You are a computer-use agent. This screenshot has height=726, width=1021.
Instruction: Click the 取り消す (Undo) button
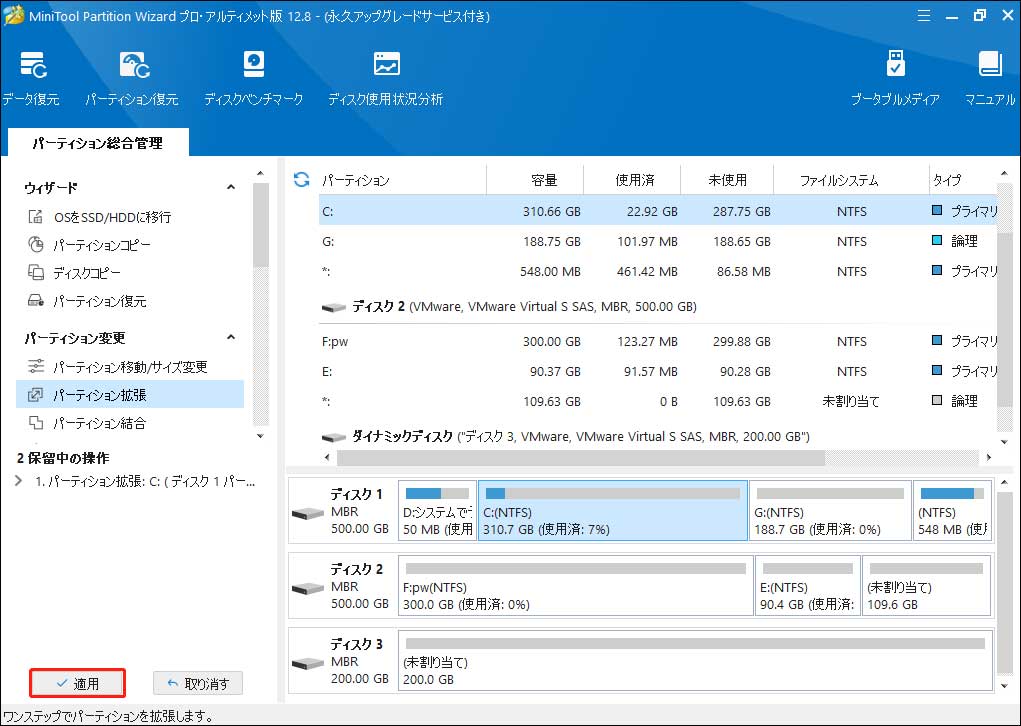click(x=198, y=684)
